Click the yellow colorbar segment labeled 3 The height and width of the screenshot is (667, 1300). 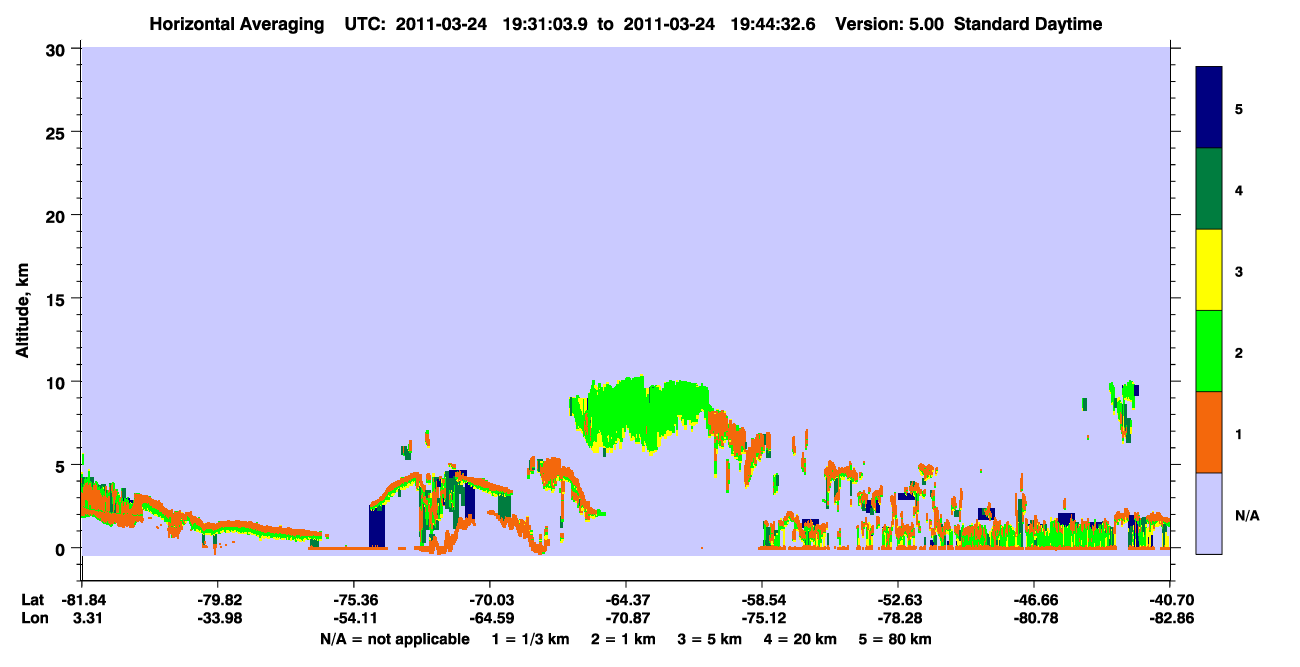1209,270
